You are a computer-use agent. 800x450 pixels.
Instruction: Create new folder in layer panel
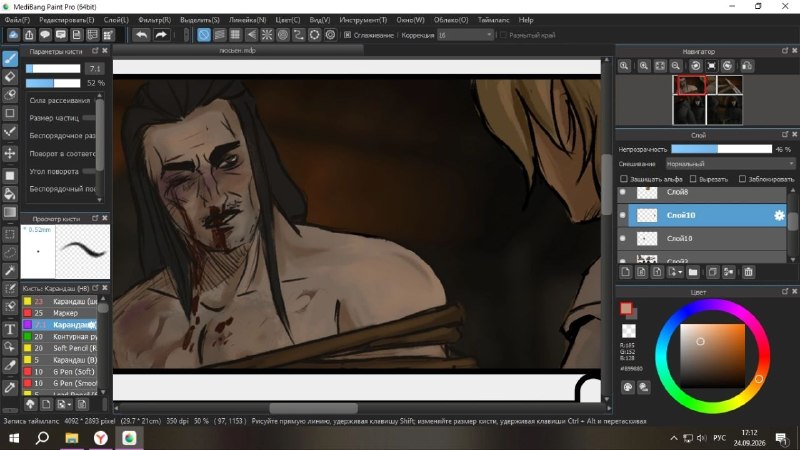(693, 272)
